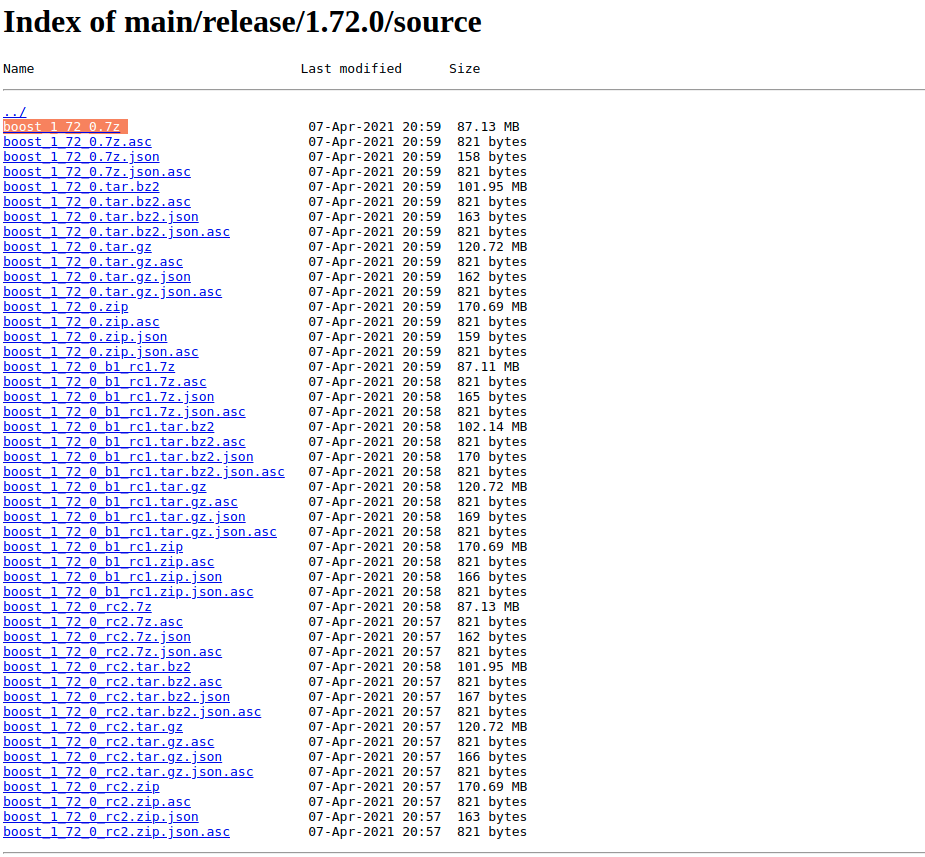Download boost_1_72_0_rc2.zip archive
The image size is (925, 857).
pos(81,787)
